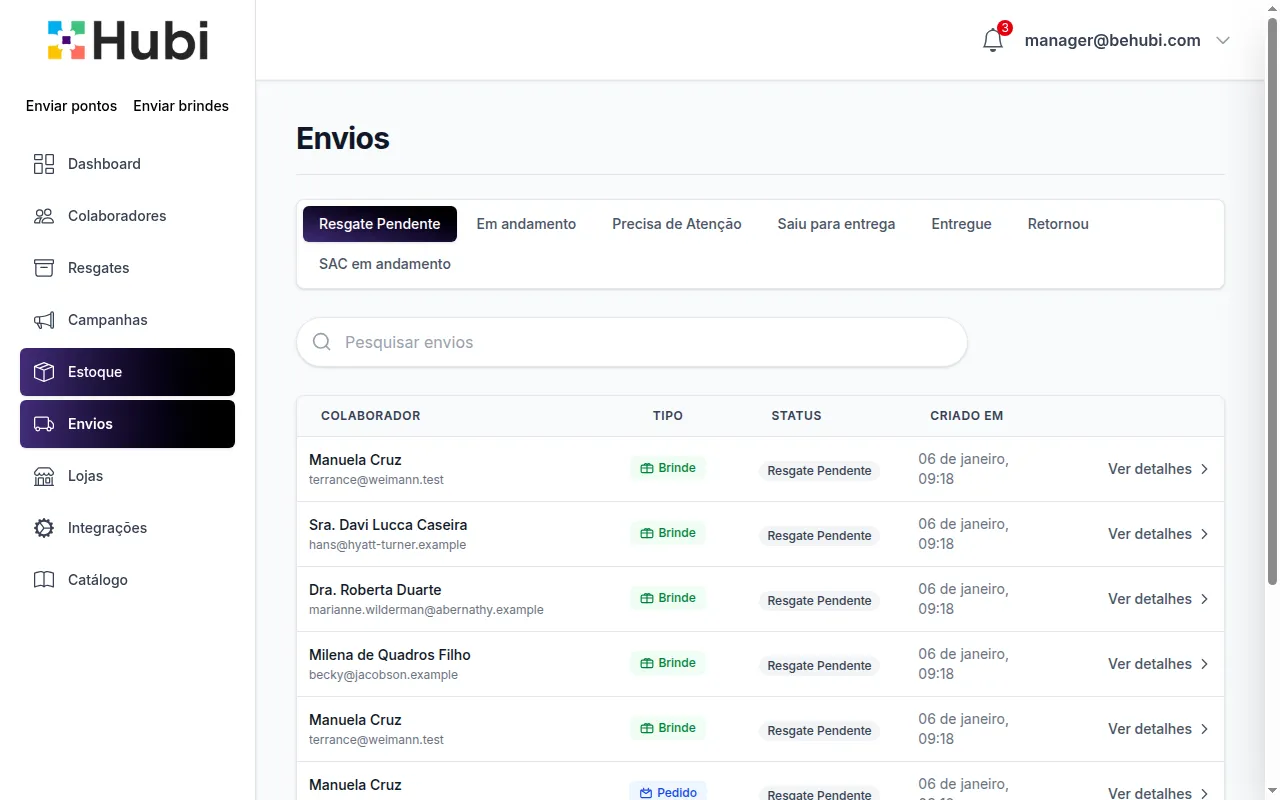Open Resgates from the sidebar icon
The image size is (1280, 800).
(44, 267)
